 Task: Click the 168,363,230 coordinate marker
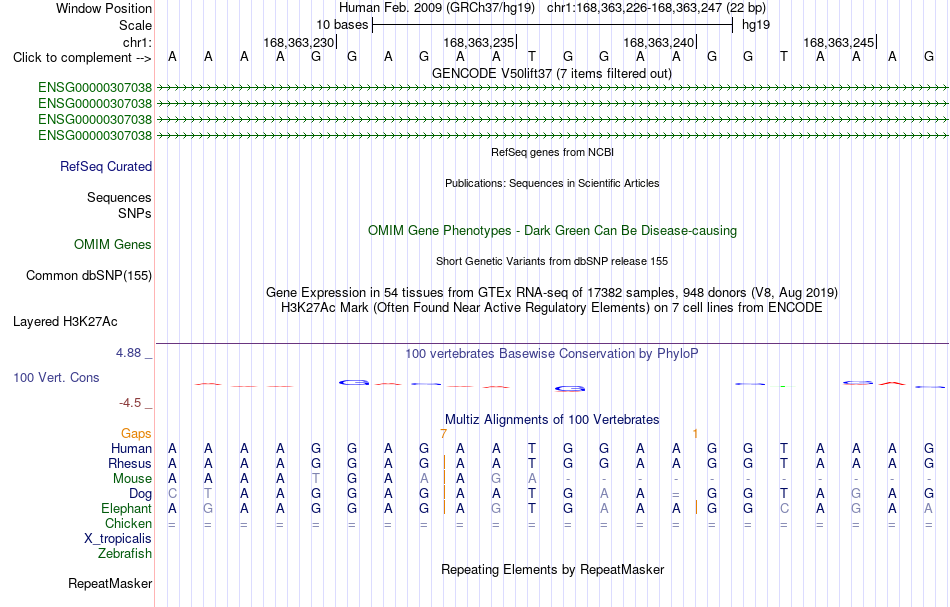coord(299,42)
